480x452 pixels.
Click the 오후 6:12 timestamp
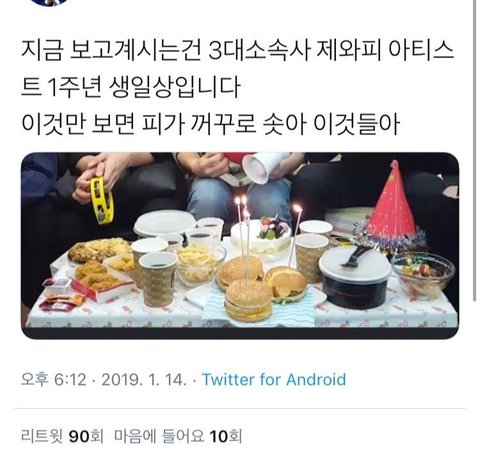(x=54, y=379)
